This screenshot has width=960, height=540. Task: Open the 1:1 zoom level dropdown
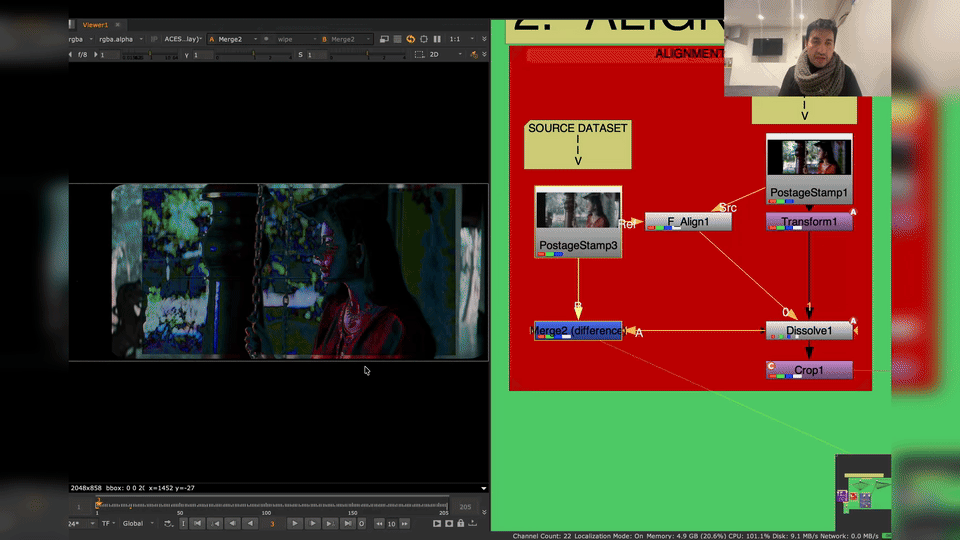tap(462, 39)
